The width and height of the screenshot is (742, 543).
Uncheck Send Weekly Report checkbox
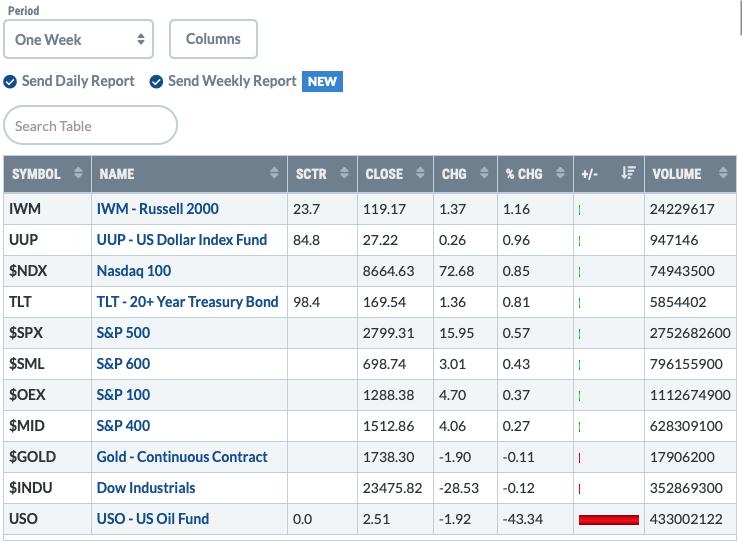(156, 82)
